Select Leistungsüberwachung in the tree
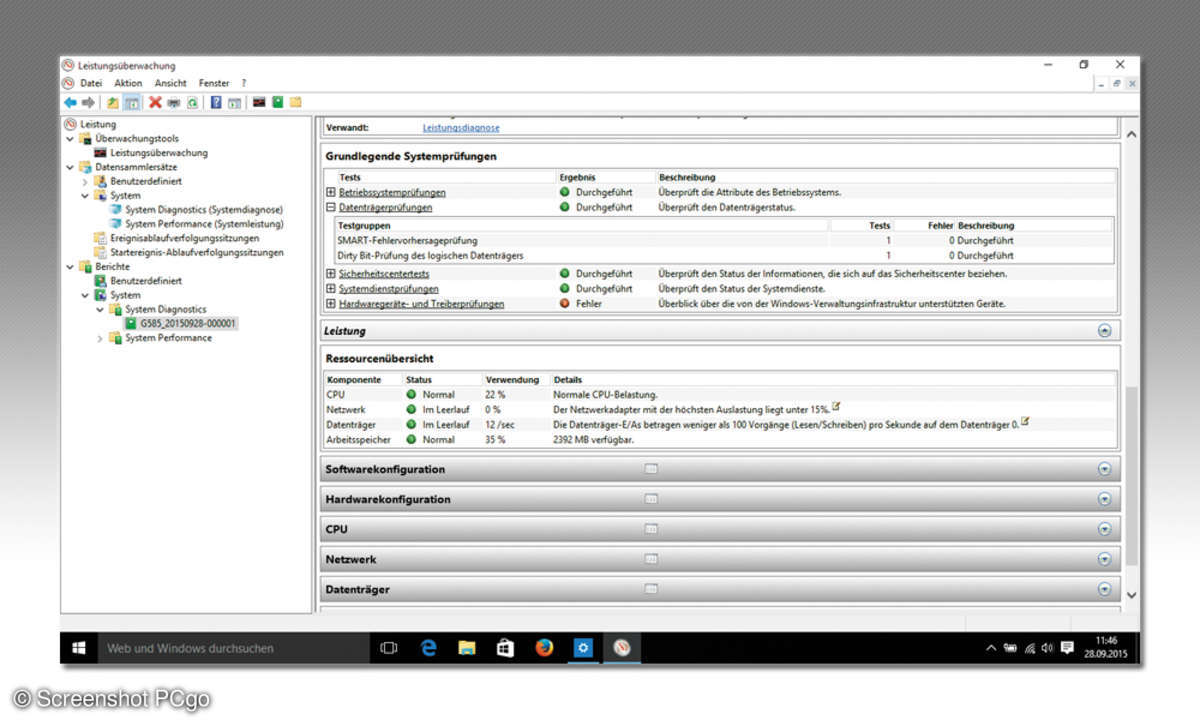The height and width of the screenshot is (720, 1200). 159,153
